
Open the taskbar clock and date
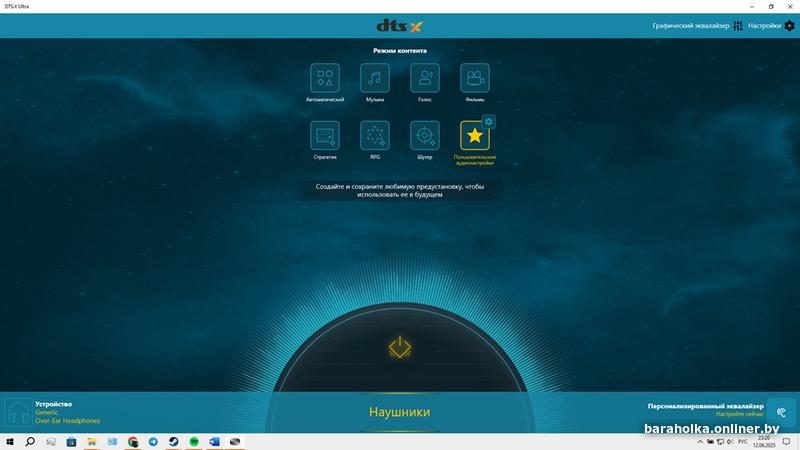point(764,442)
